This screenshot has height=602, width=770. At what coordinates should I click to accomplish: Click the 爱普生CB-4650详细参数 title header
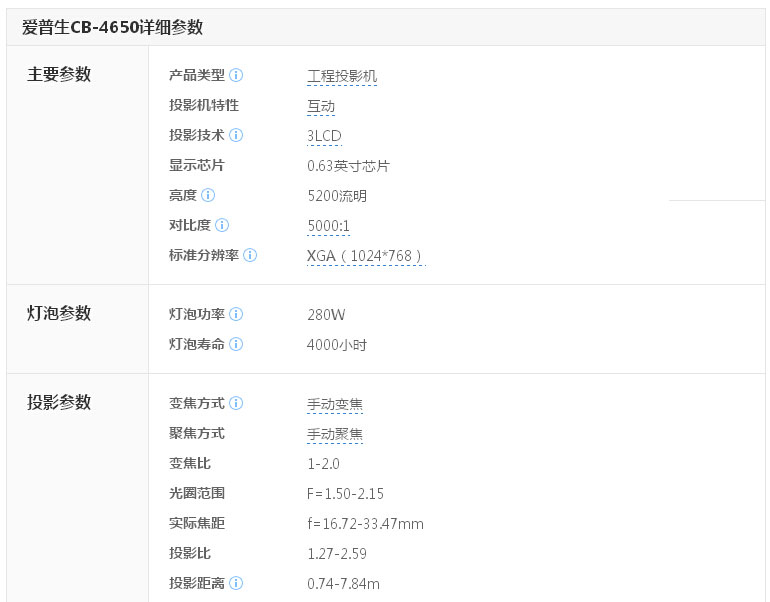112,27
